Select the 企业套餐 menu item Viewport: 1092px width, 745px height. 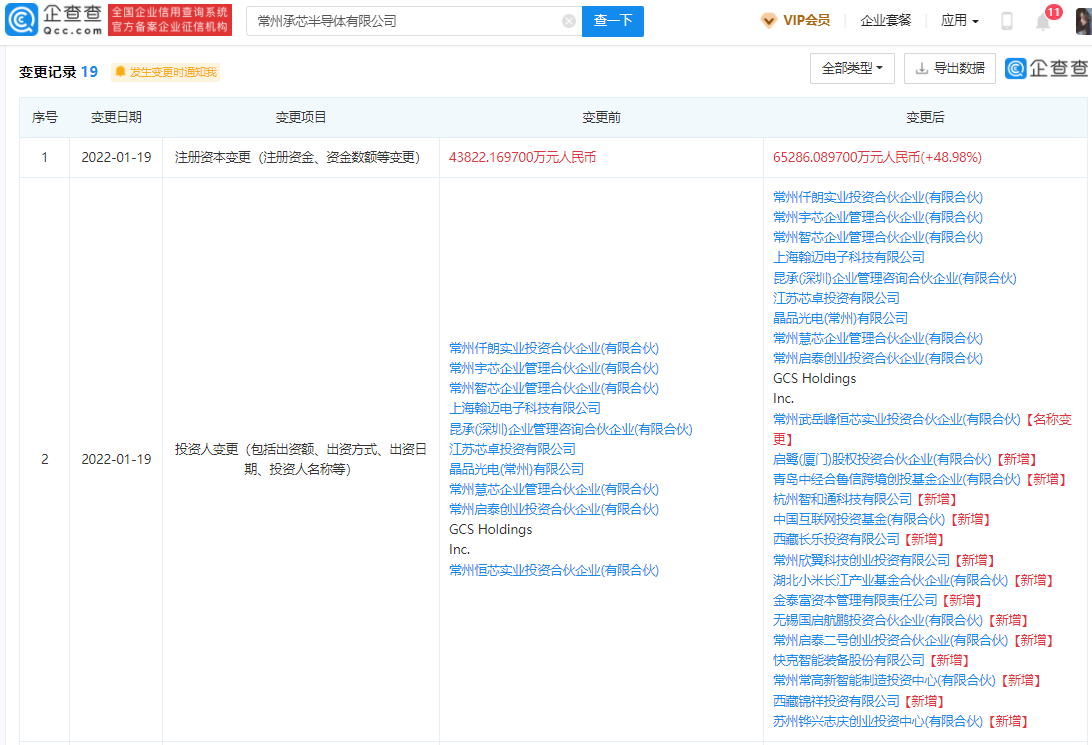click(x=884, y=20)
